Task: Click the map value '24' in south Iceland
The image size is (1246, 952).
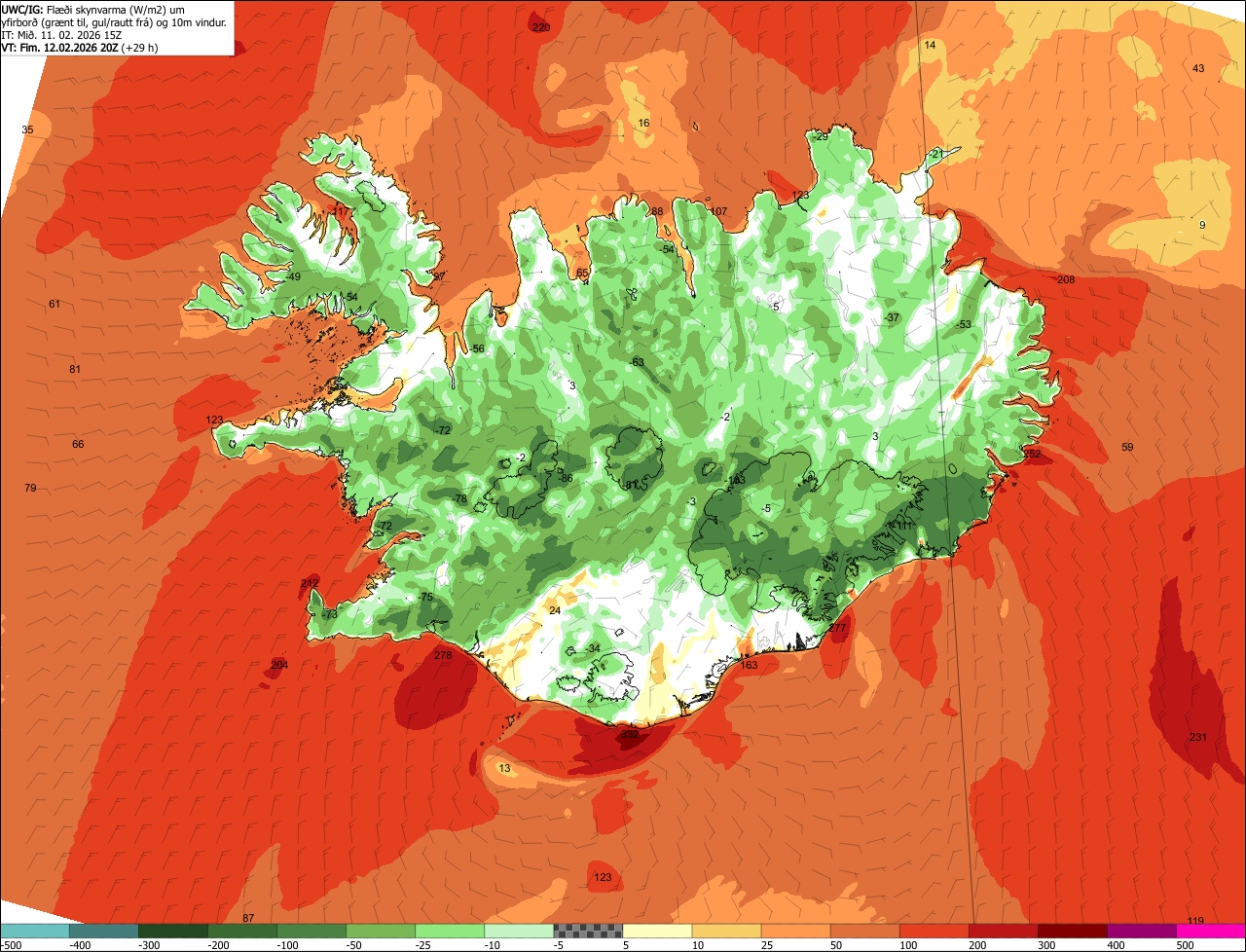Action: click(x=555, y=610)
